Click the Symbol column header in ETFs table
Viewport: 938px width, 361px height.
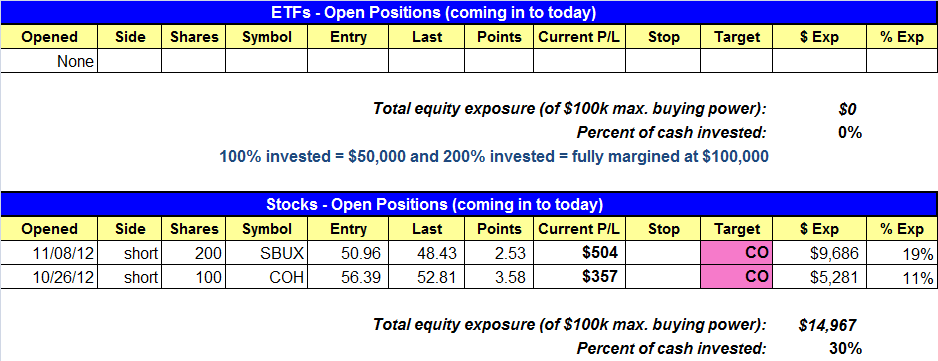pos(266,37)
